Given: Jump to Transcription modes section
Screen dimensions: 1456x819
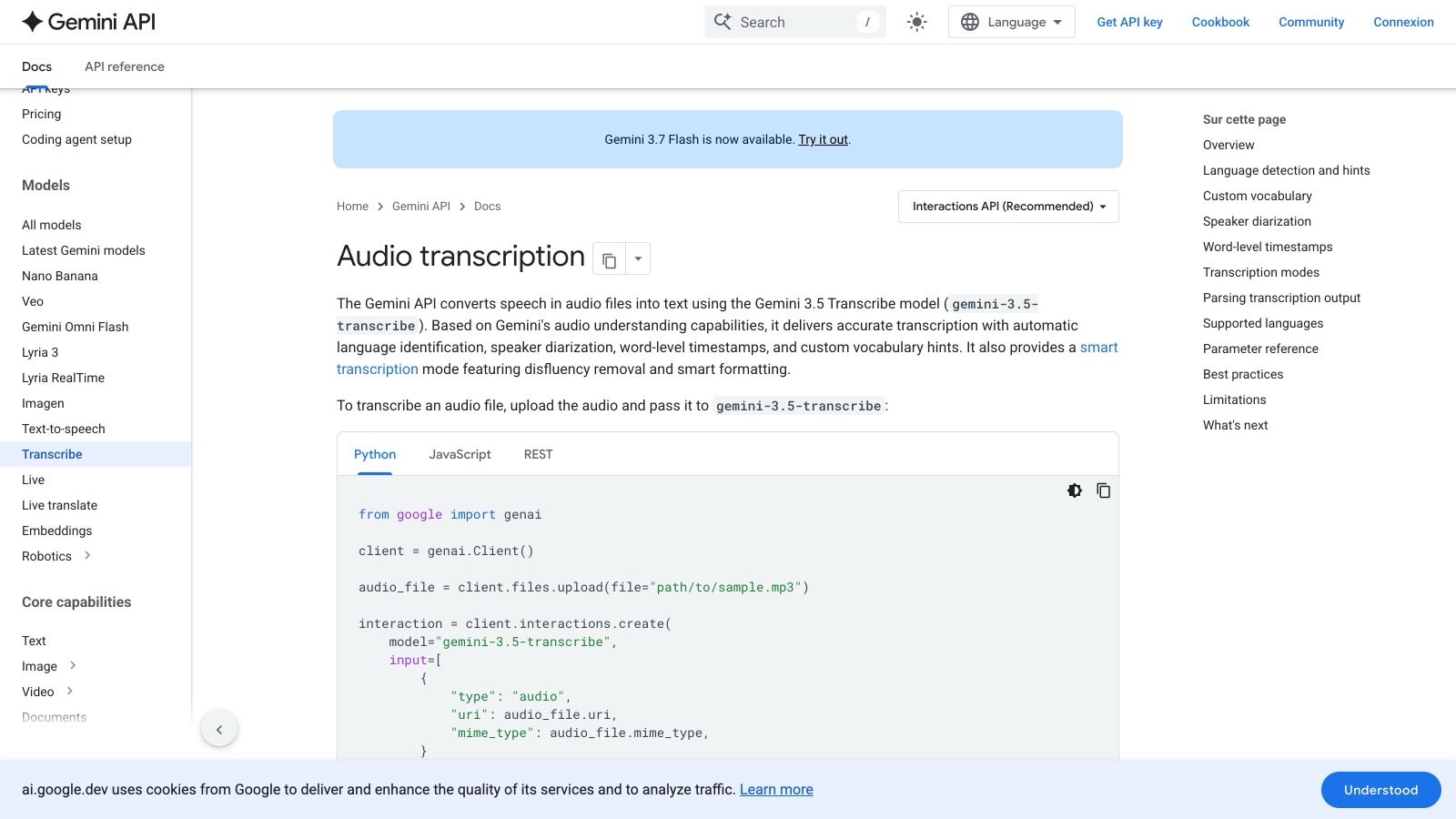Looking at the screenshot, I should (x=1260, y=272).
